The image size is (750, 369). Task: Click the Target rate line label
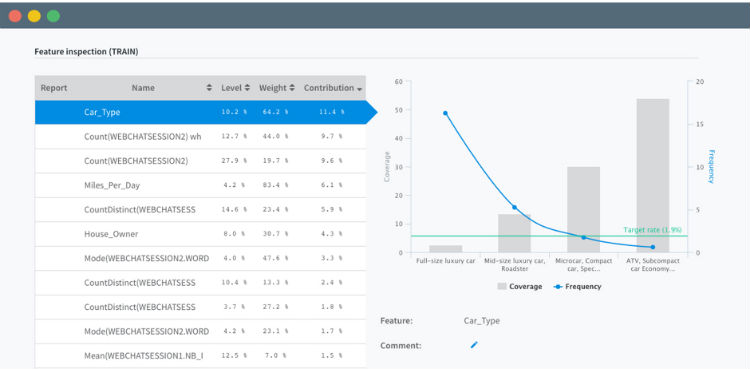(x=652, y=230)
